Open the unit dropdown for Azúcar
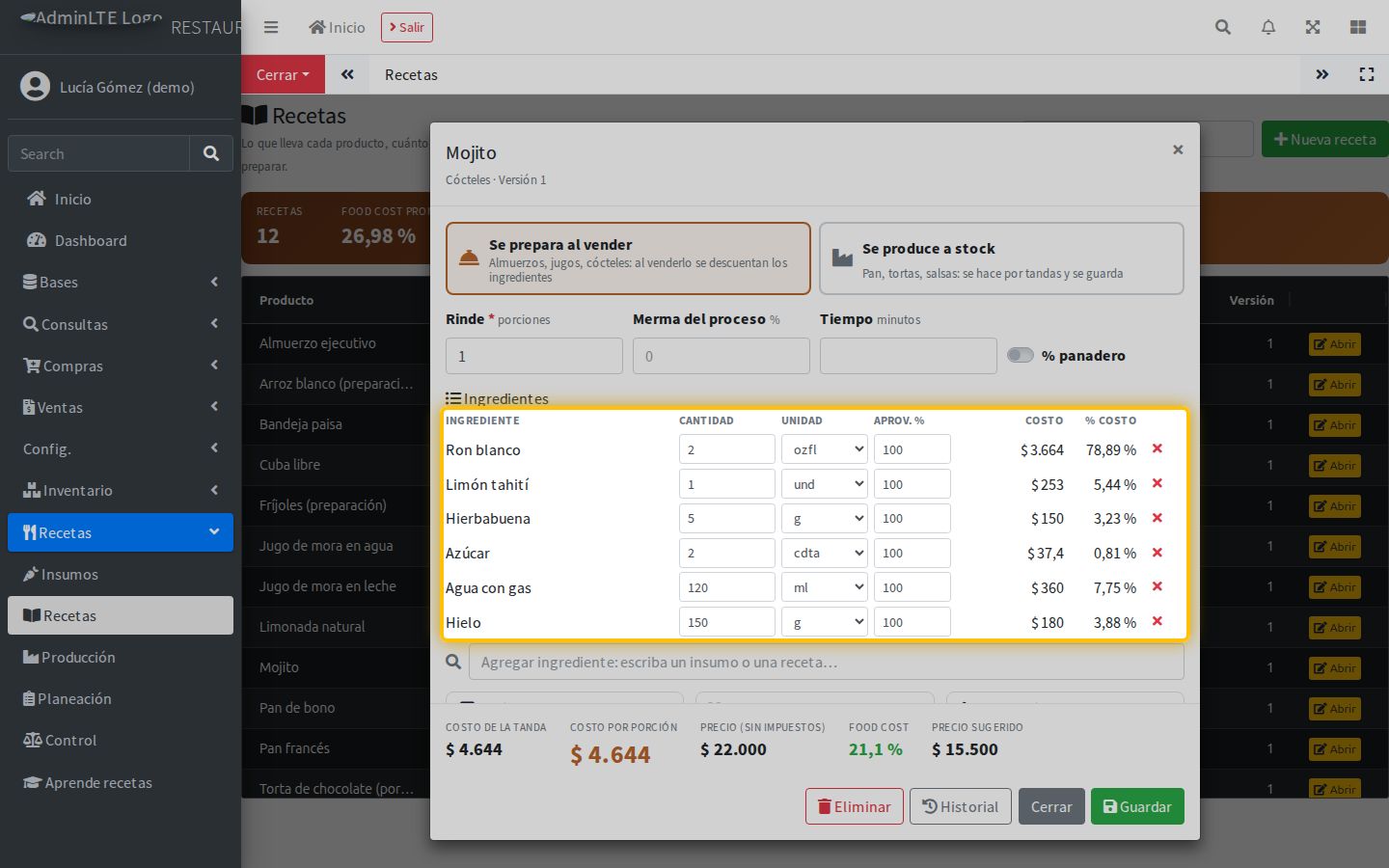Image resolution: width=1389 pixels, height=868 pixels. click(x=825, y=553)
